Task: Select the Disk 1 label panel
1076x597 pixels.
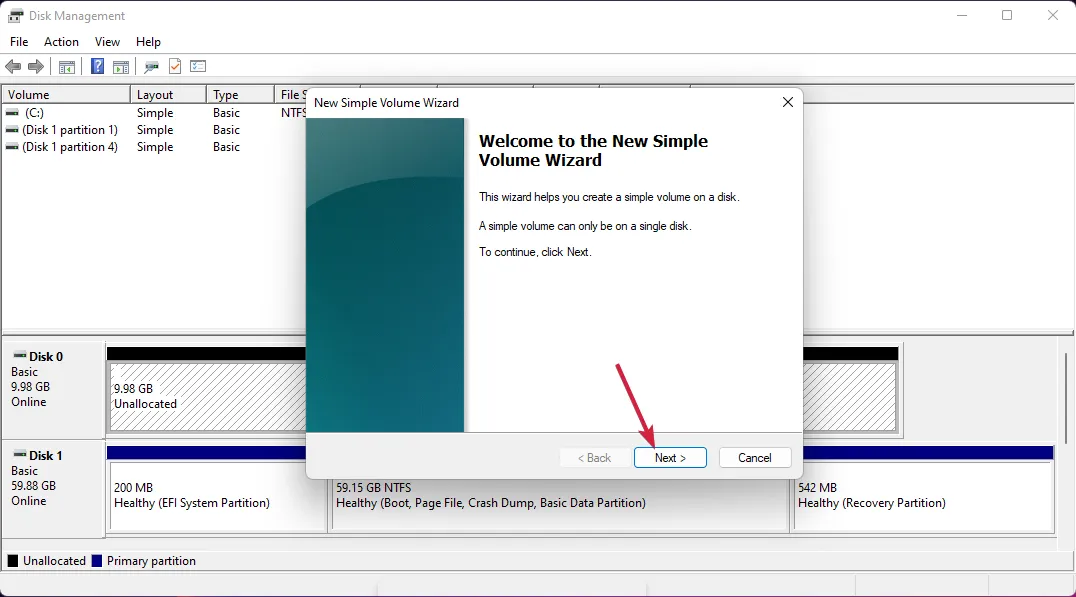Action: pyautogui.click(x=54, y=489)
